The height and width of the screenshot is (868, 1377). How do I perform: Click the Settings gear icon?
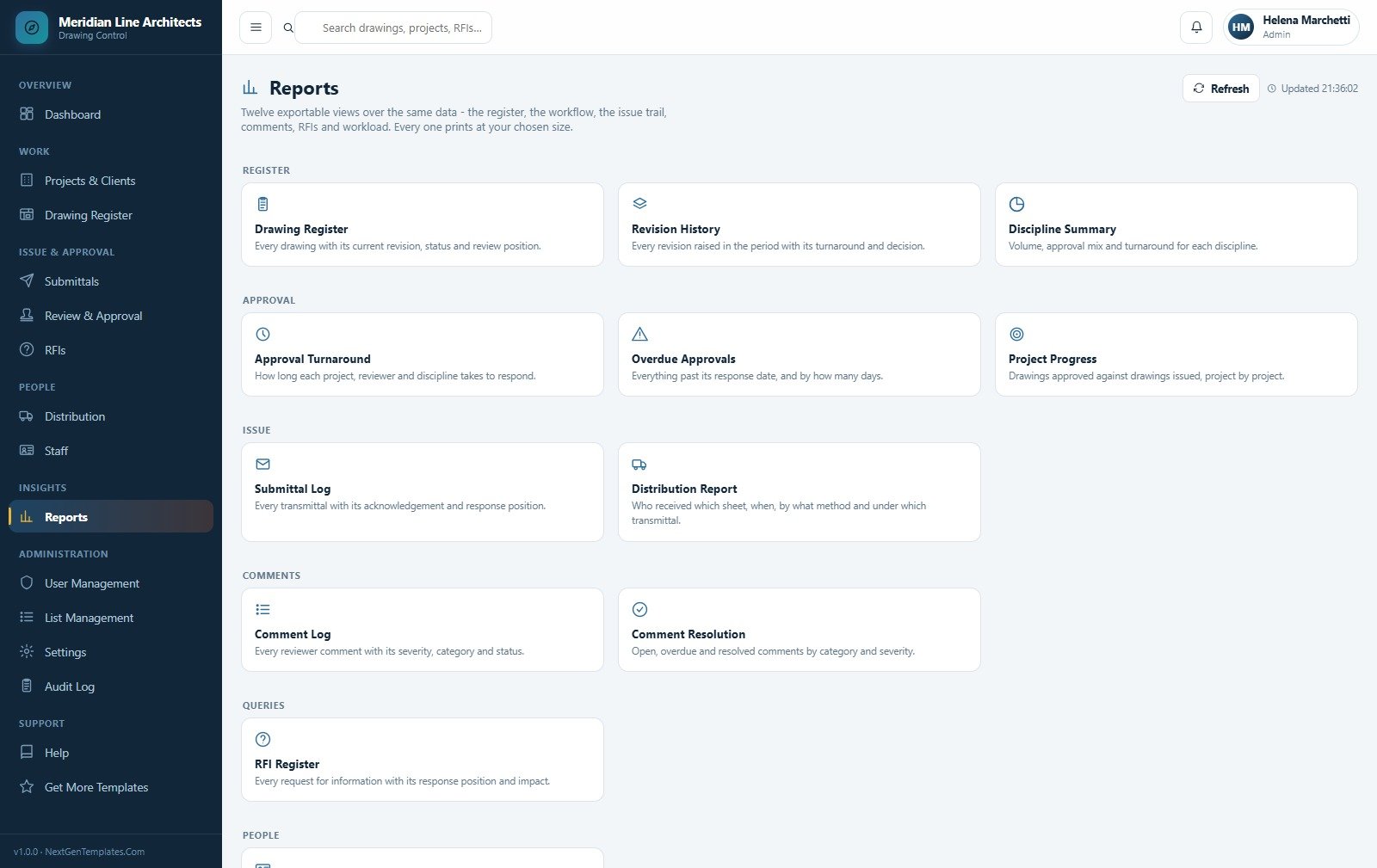coord(27,651)
